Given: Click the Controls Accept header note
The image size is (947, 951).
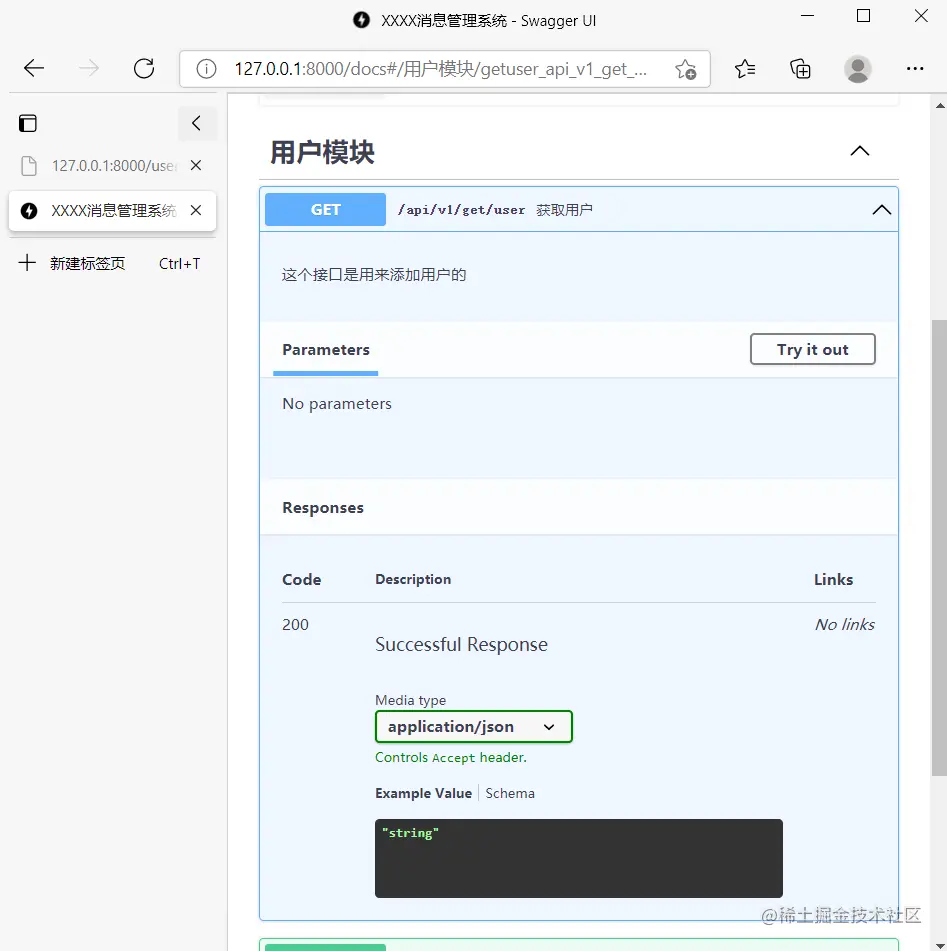Looking at the screenshot, I should (451, 758).
